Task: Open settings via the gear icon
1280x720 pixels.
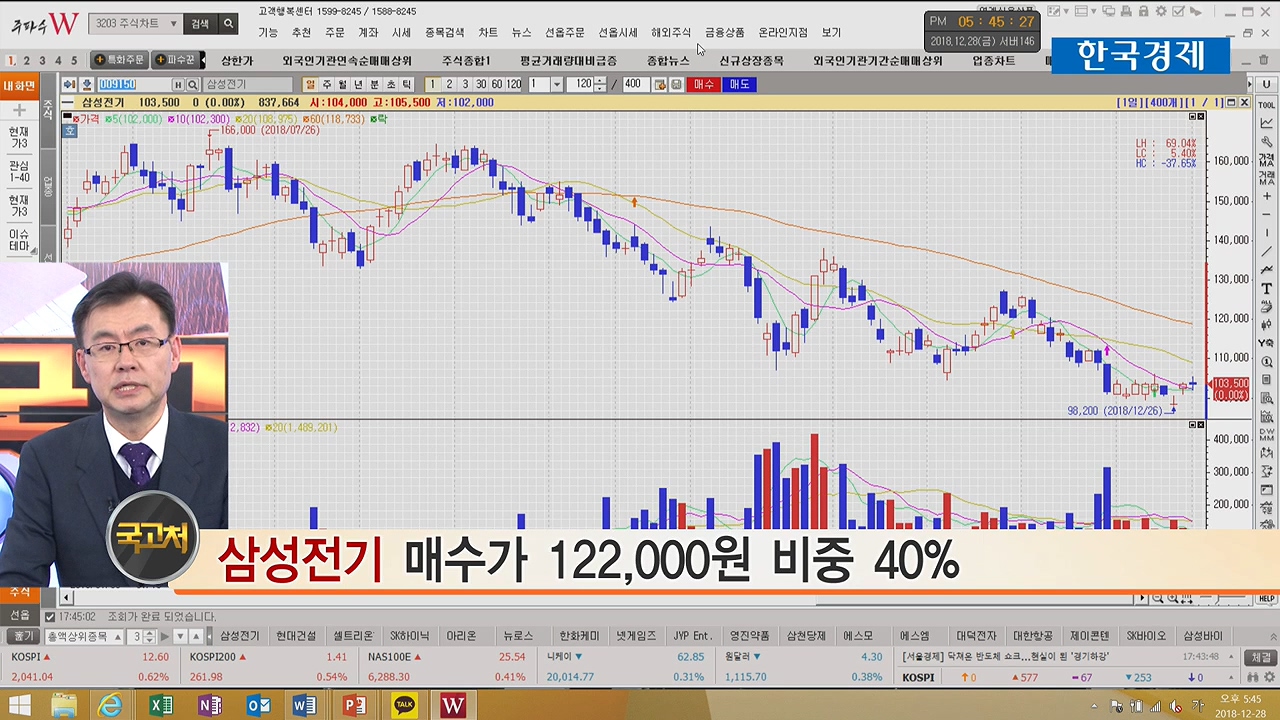Action: 1160,12
